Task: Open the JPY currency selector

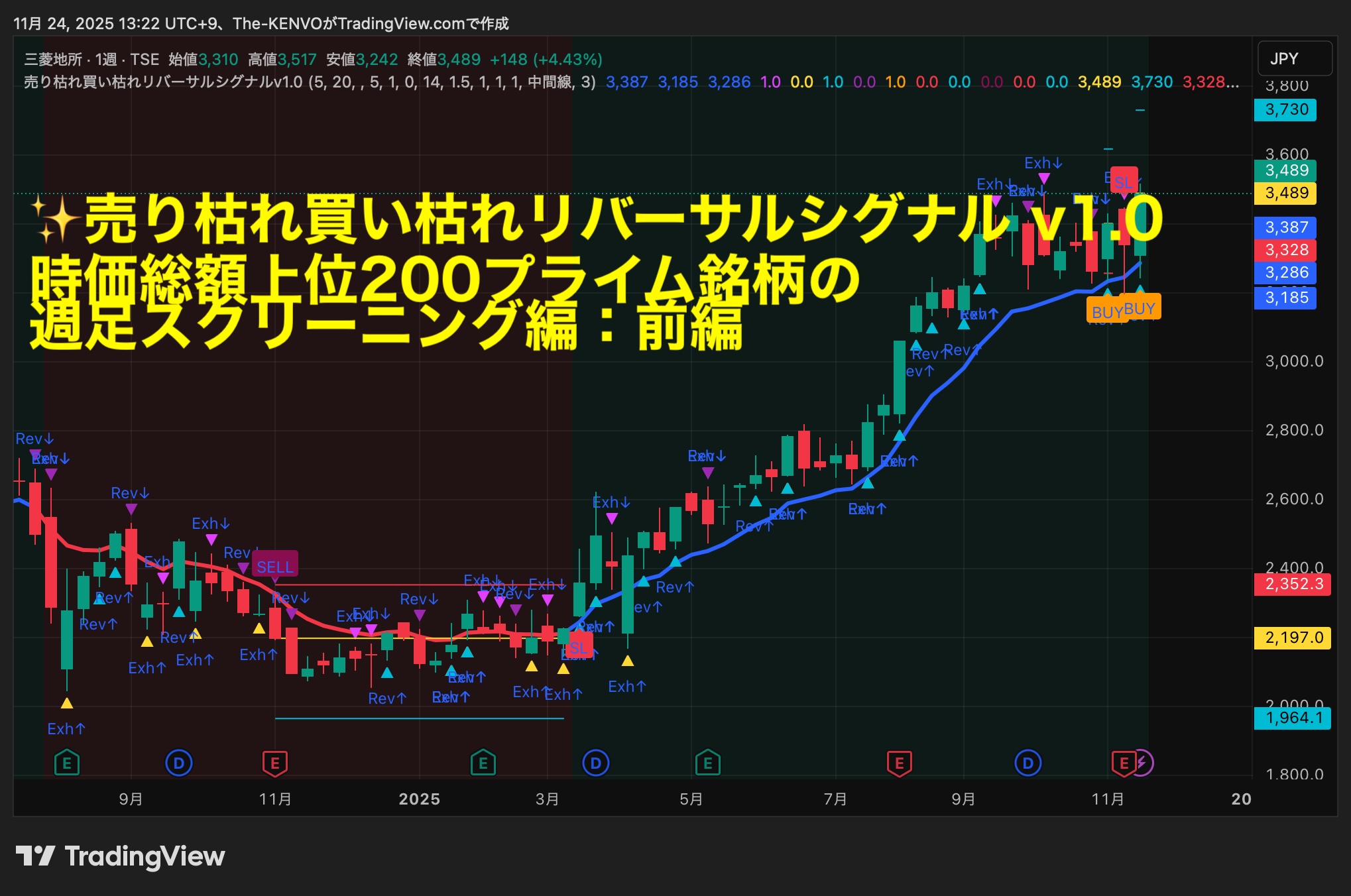Action: [x=1294, y=58]
